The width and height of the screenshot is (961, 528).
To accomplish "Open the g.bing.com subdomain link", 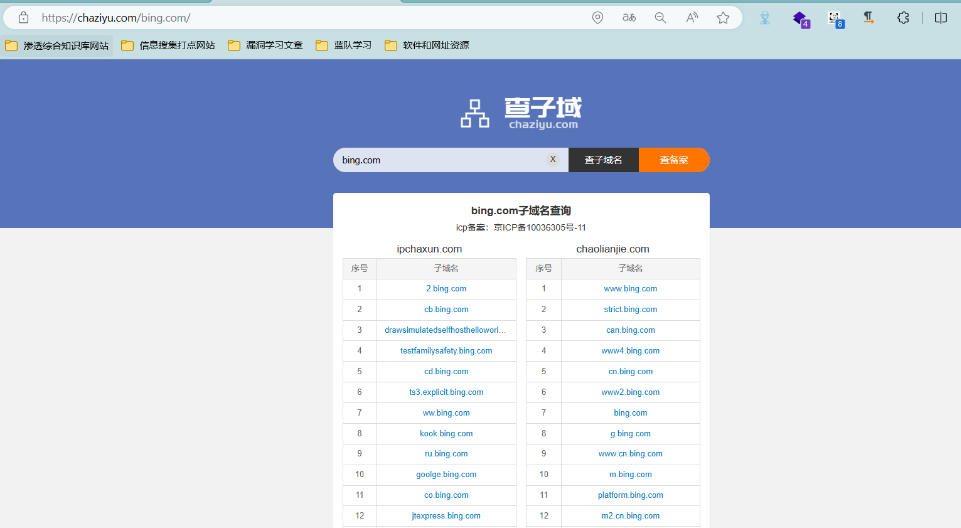I will coord(630,433).
